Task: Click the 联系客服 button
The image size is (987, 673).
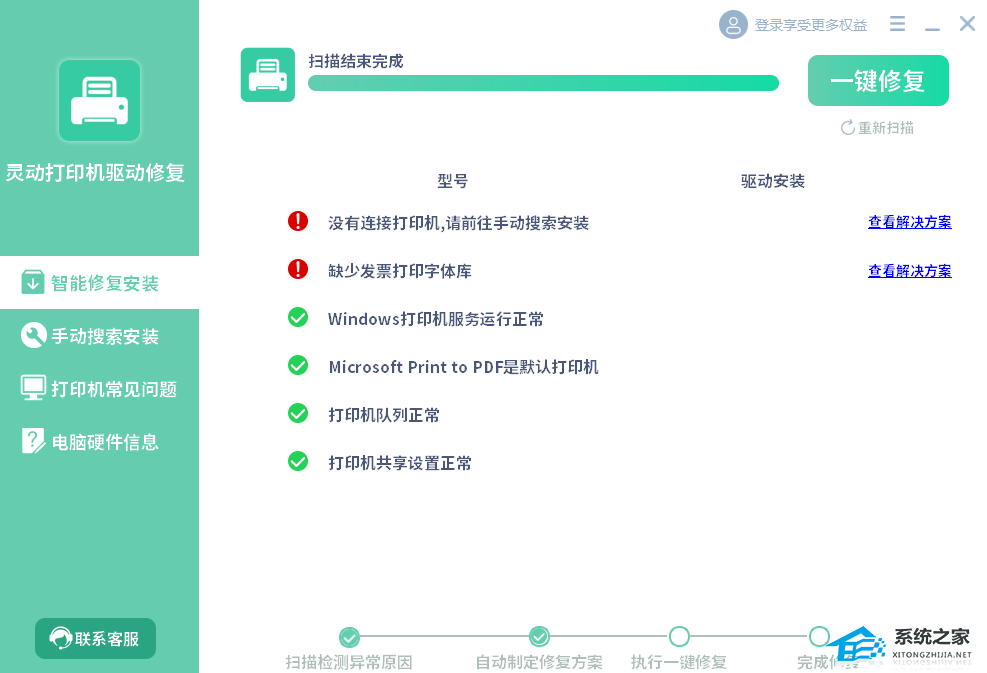Action: 95,638
